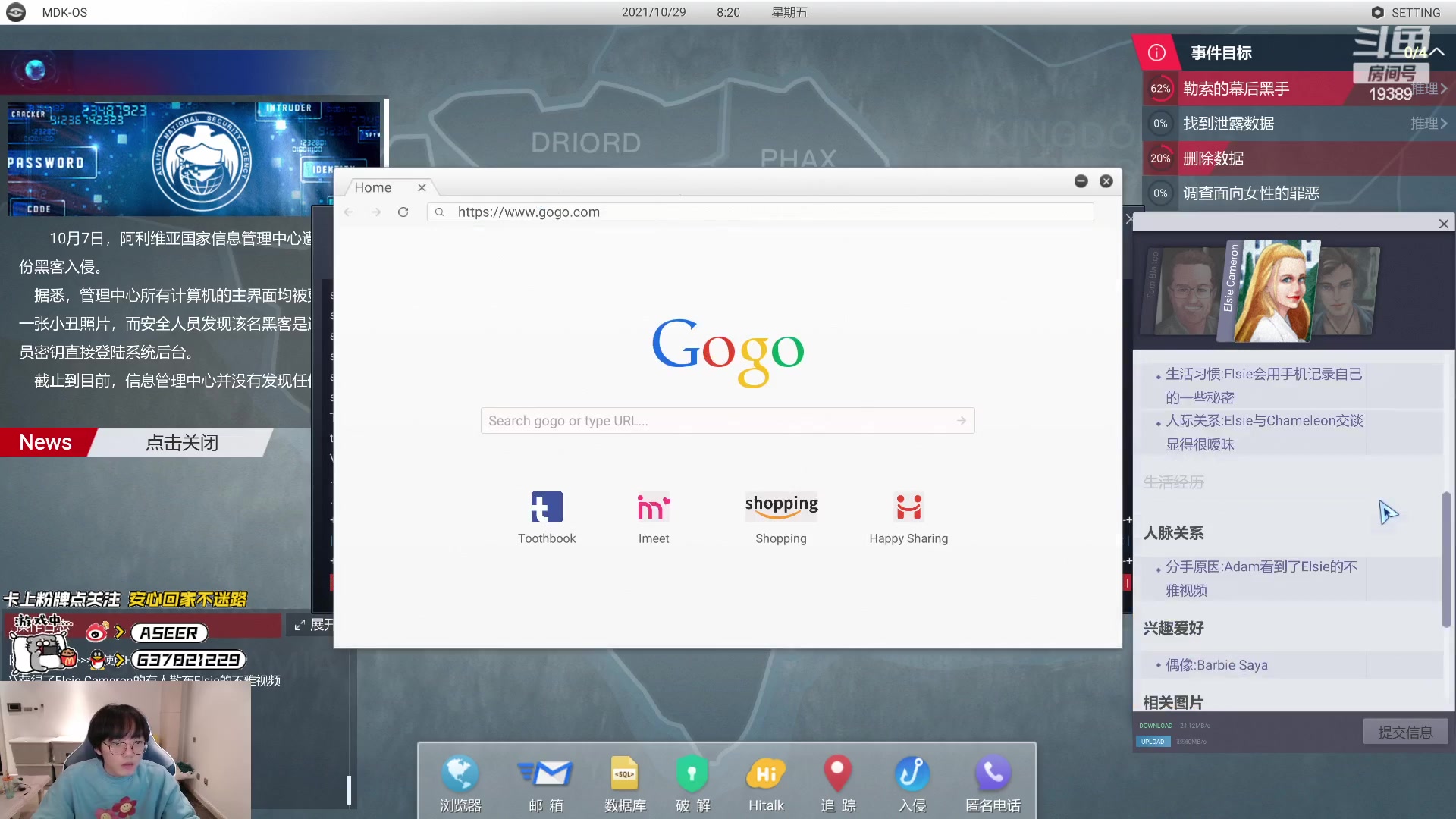Screen dimensions: 1456x819
Task: Click the browser reload button
Action: tap(403, 212)
